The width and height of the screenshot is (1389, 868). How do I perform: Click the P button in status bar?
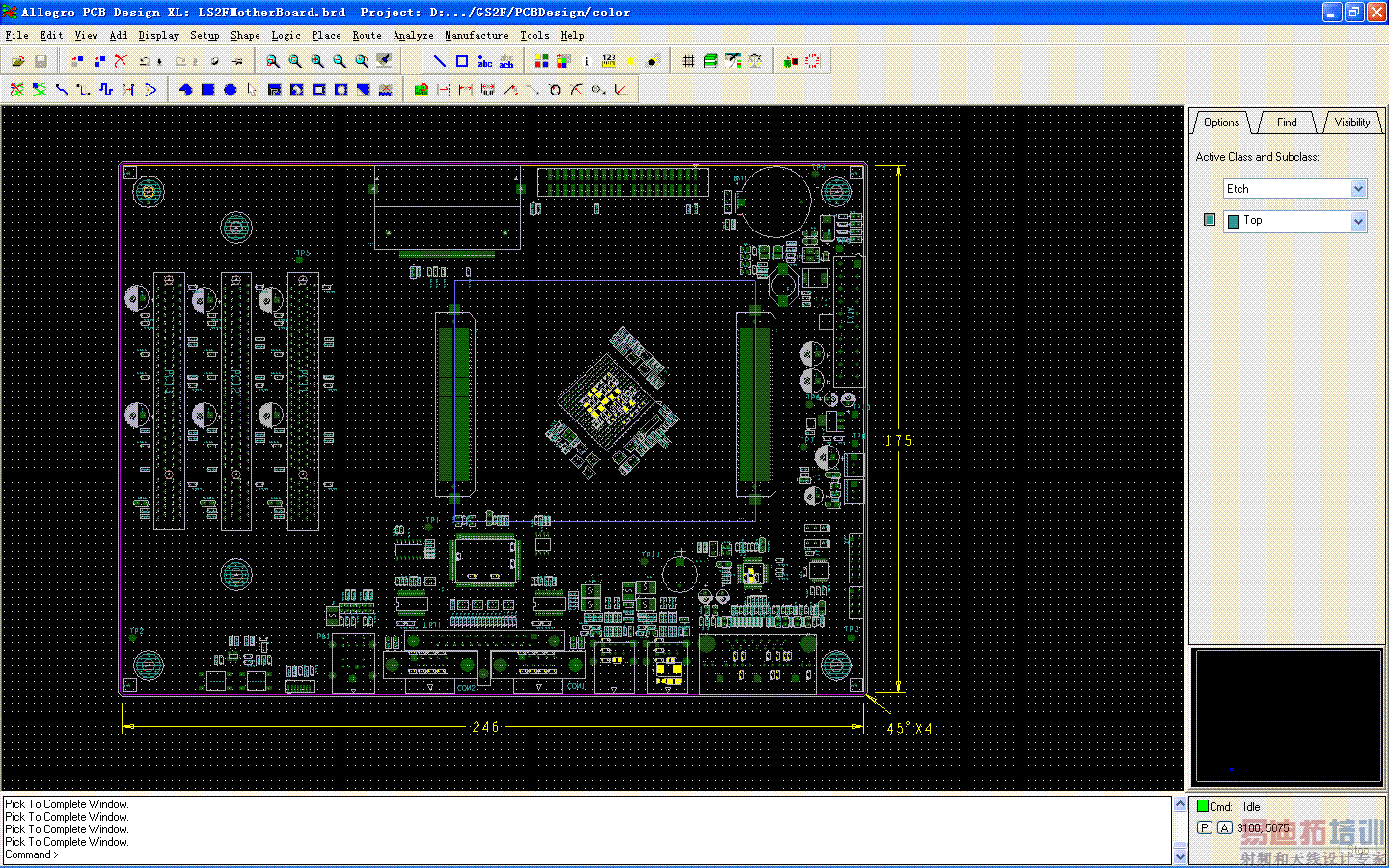[1205, 827]
